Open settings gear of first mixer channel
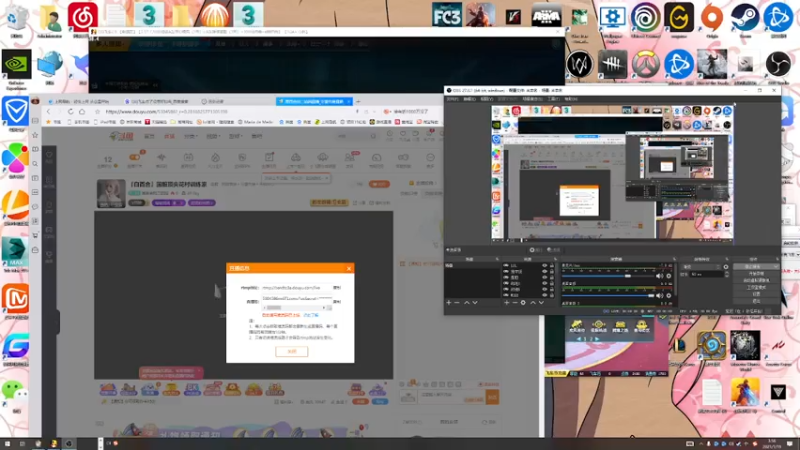 coord(668,276)
